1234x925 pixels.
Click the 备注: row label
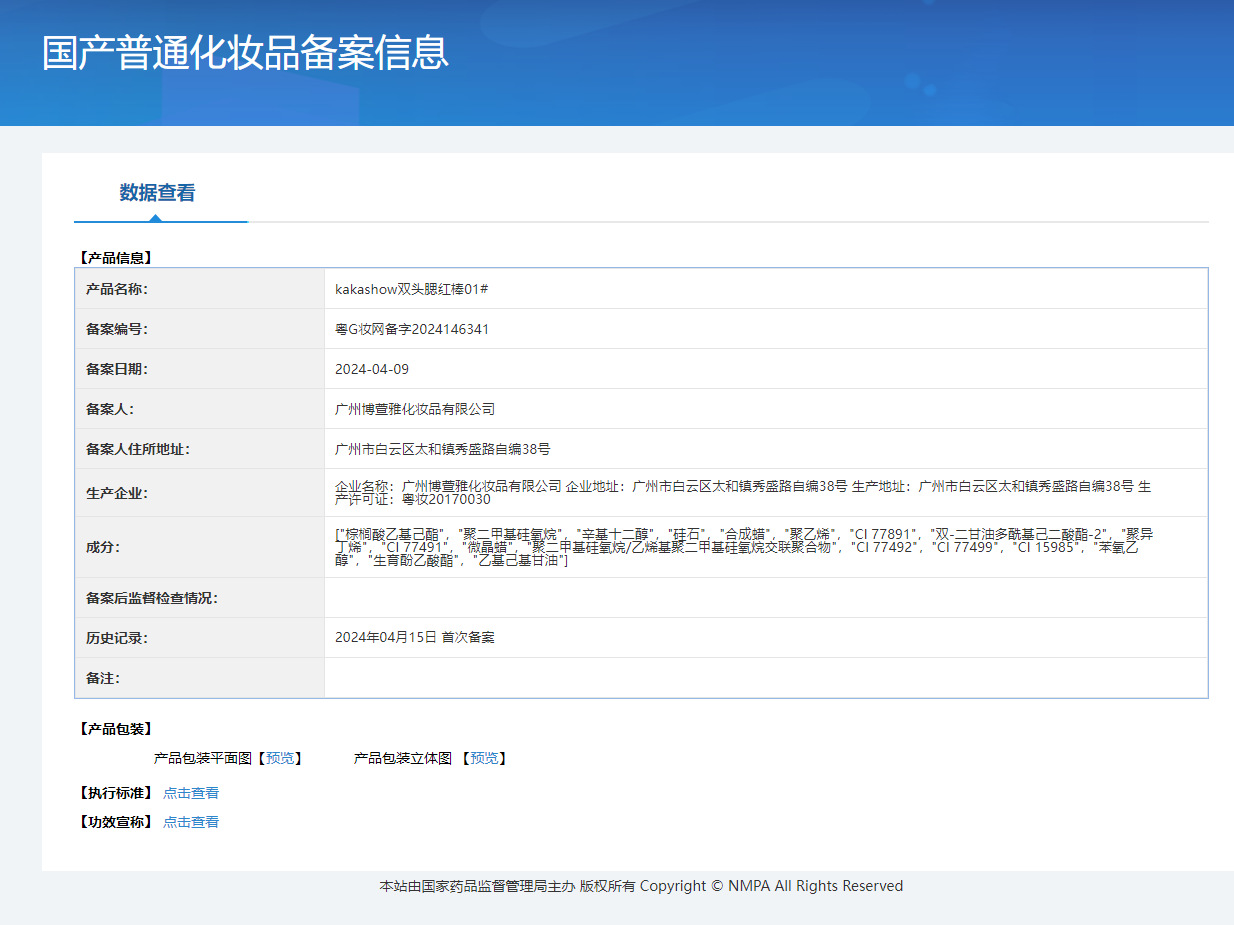[103, 678]
